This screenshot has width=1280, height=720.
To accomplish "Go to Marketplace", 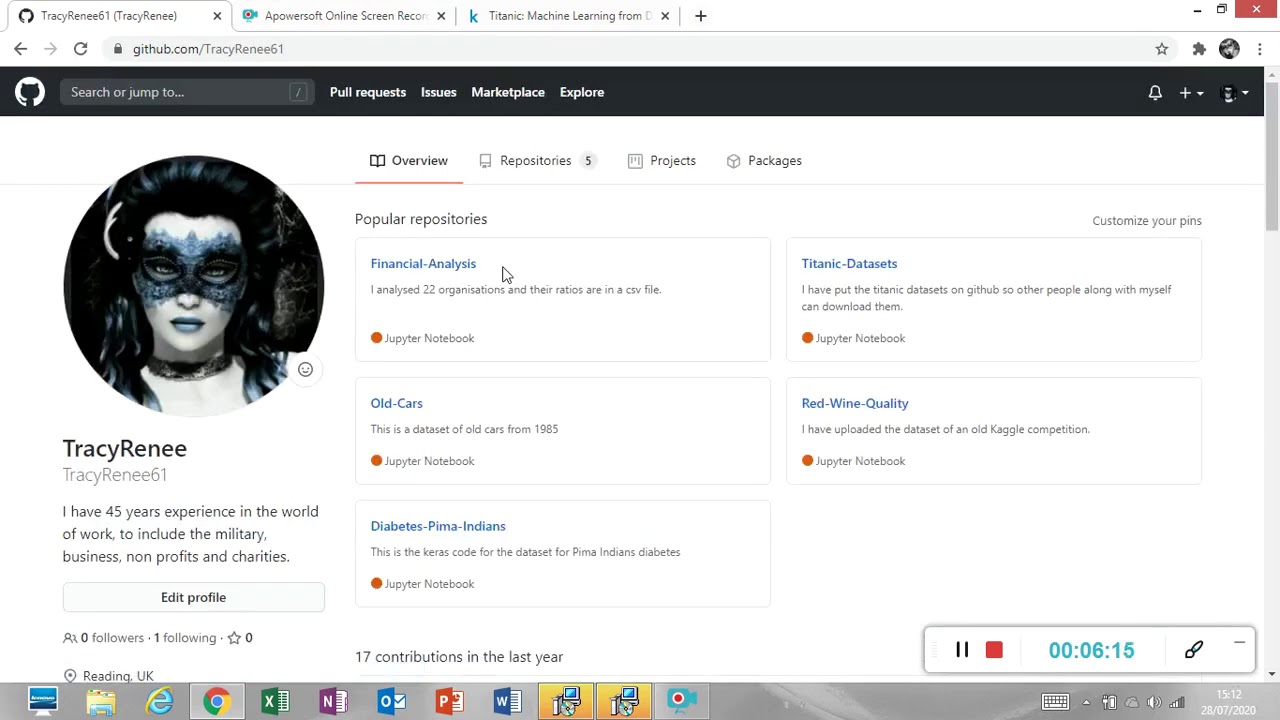I will click(508, 92).
